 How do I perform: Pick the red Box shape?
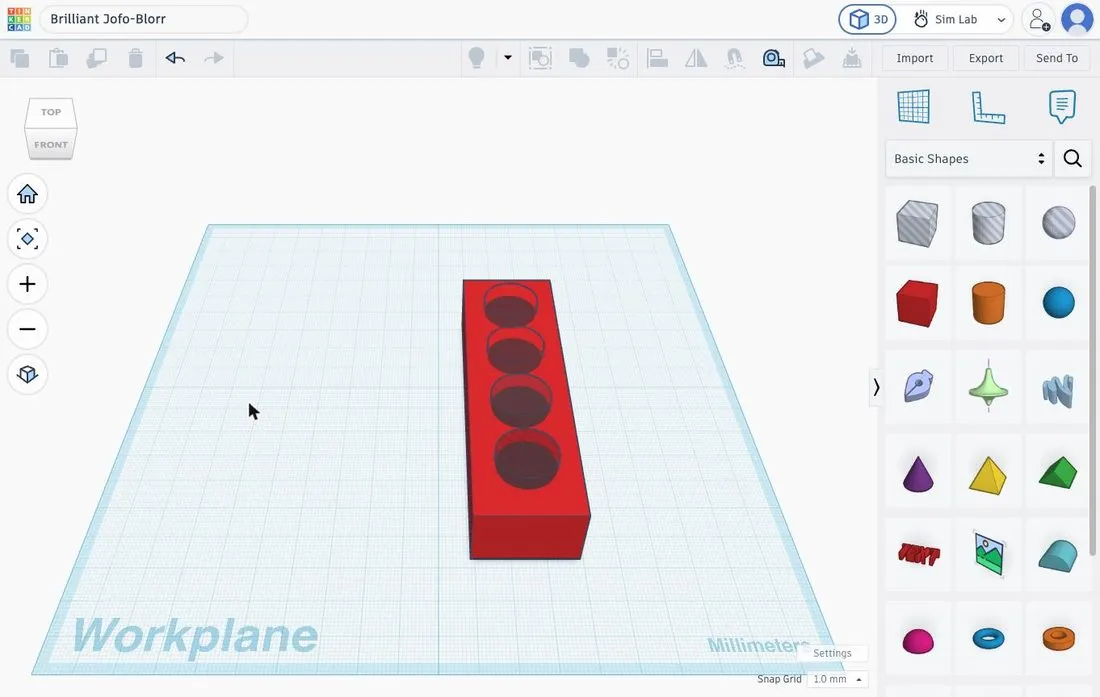point(917,303)
